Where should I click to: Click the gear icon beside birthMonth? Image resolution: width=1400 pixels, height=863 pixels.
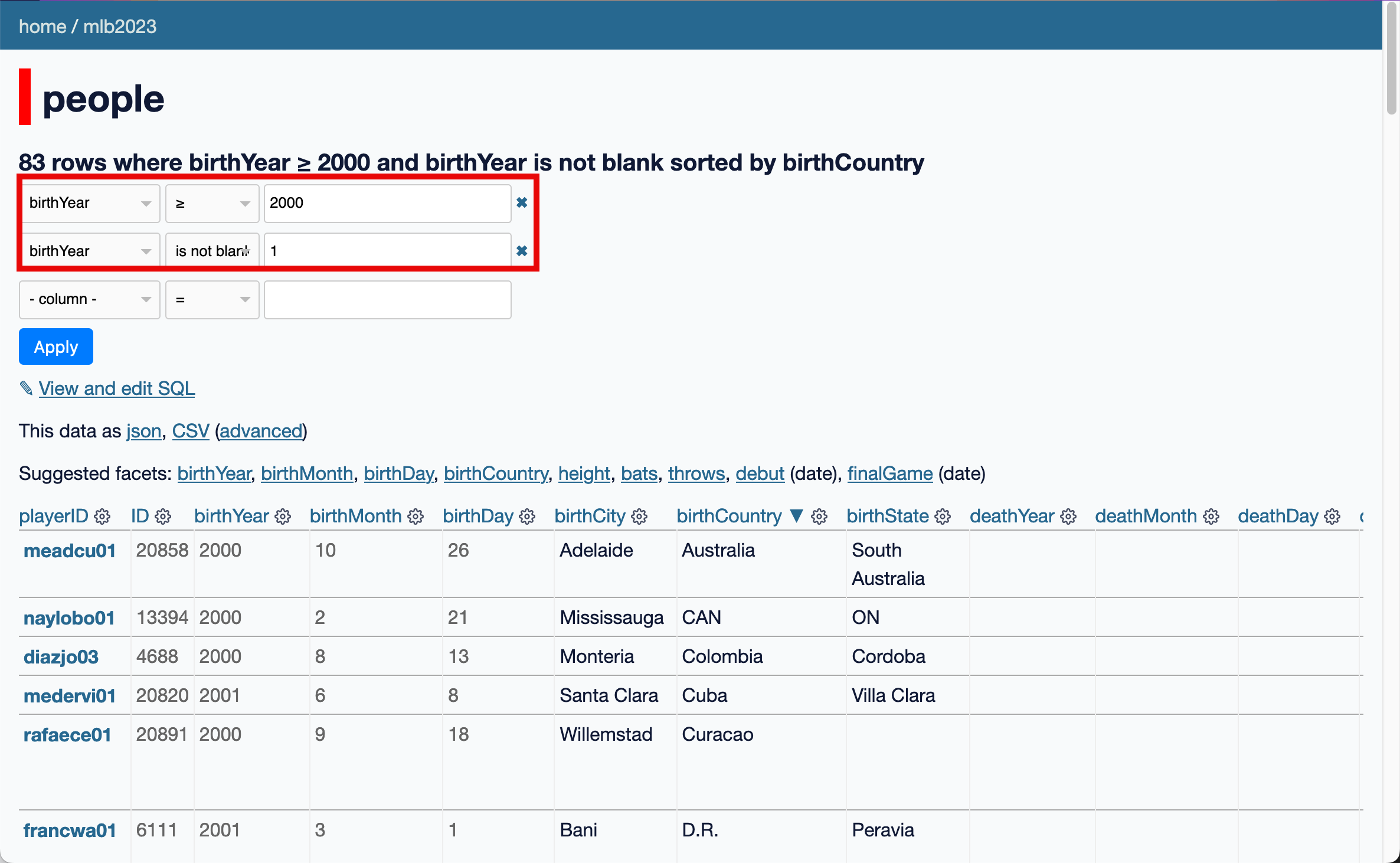[416, 517]
